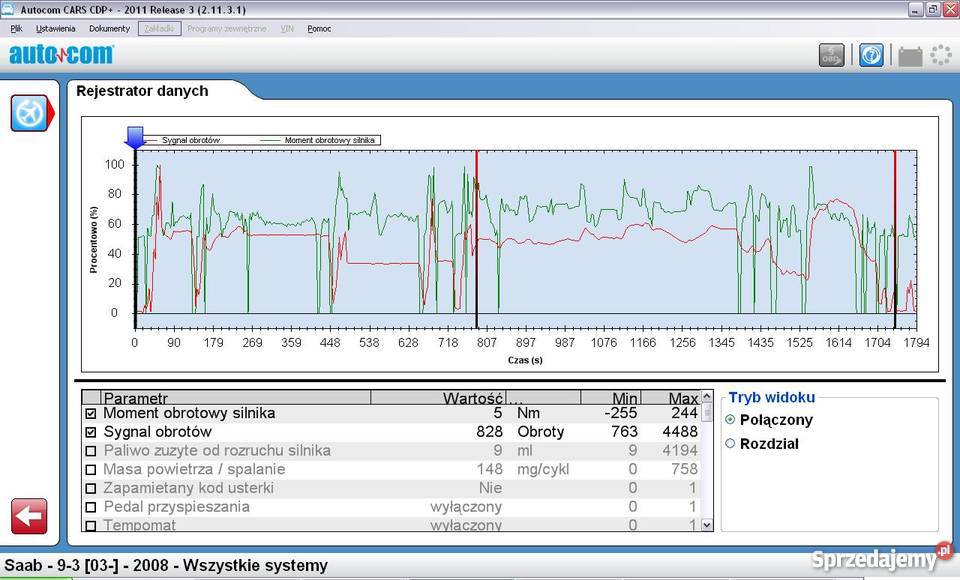This screenshot has width=960, height=580.
Task: Click the Parametr column header
Action: (235, 397)
